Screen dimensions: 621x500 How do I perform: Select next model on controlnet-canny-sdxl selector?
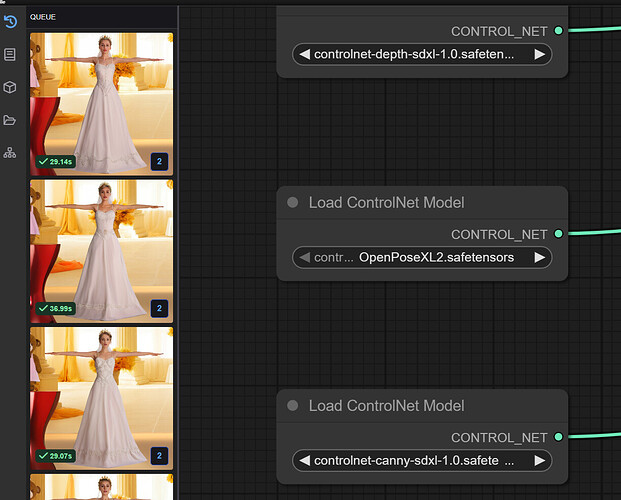point(539,460)
